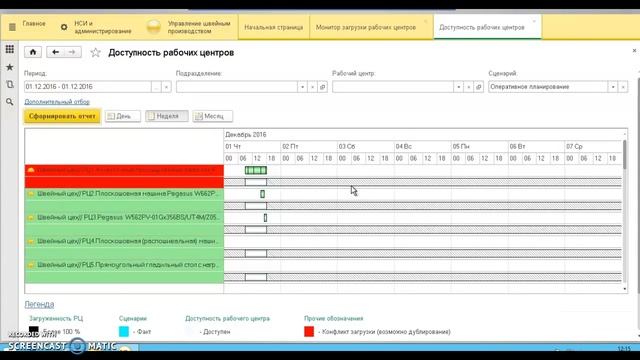The width and height of the screenshot is (640, 360).
Task: Add this report to favorites star
Action: tap(96, 53)
